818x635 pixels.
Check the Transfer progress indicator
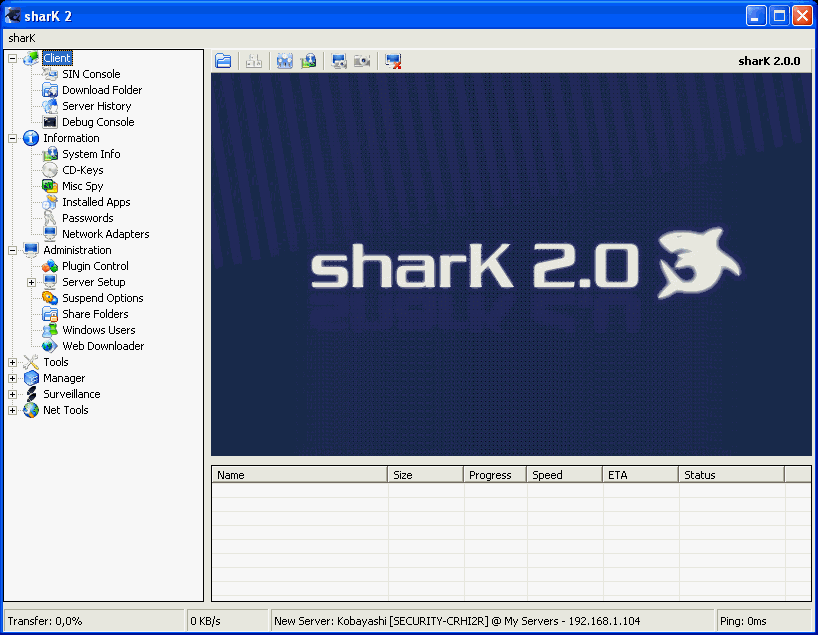coord(45,620)
